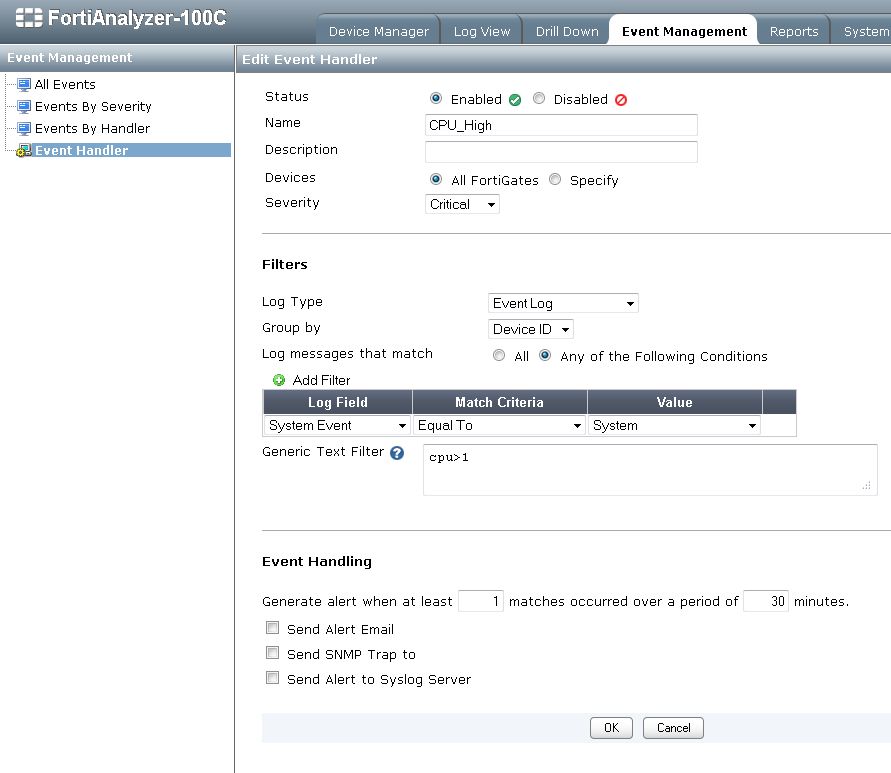
Task: Open the Equal To match criteria dropdown
Action: (x=499, y=425)
